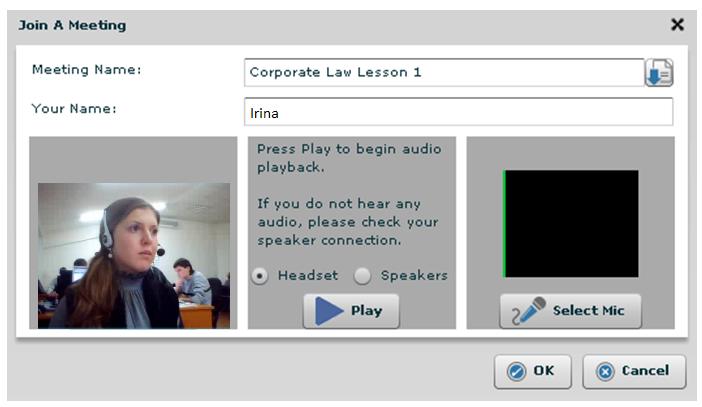Image resolution: width=702 pixels, height=407 pixels.
Task: Click the Join A Meeting title bar
Action: pyautogui.click(x=340, y=25)
